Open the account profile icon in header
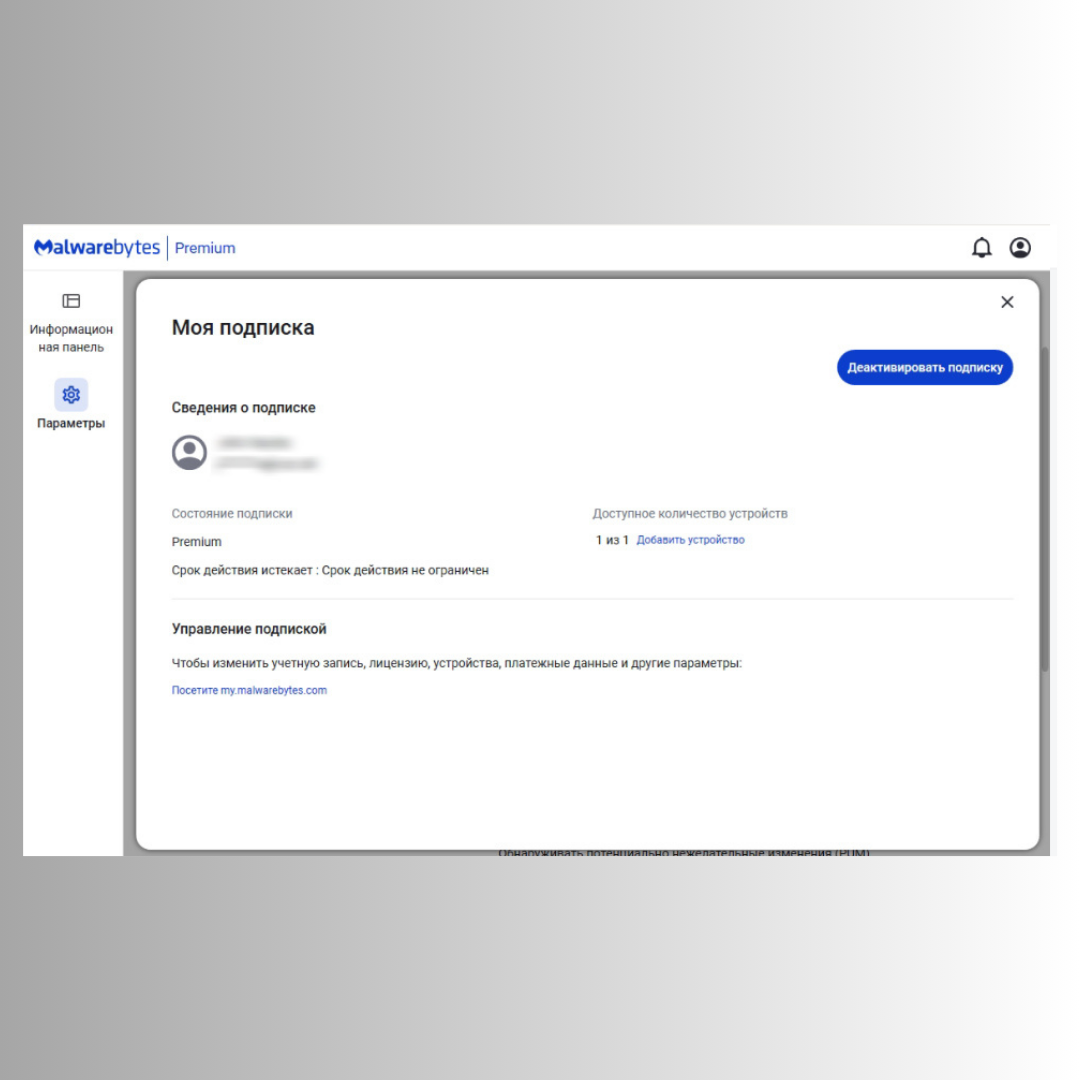This screenshot has width=1080, height=1080. click(x=1020, y=247)
